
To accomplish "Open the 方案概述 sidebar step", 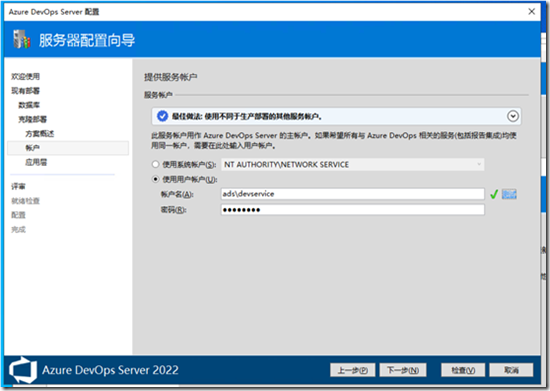I will pos(40,134).
